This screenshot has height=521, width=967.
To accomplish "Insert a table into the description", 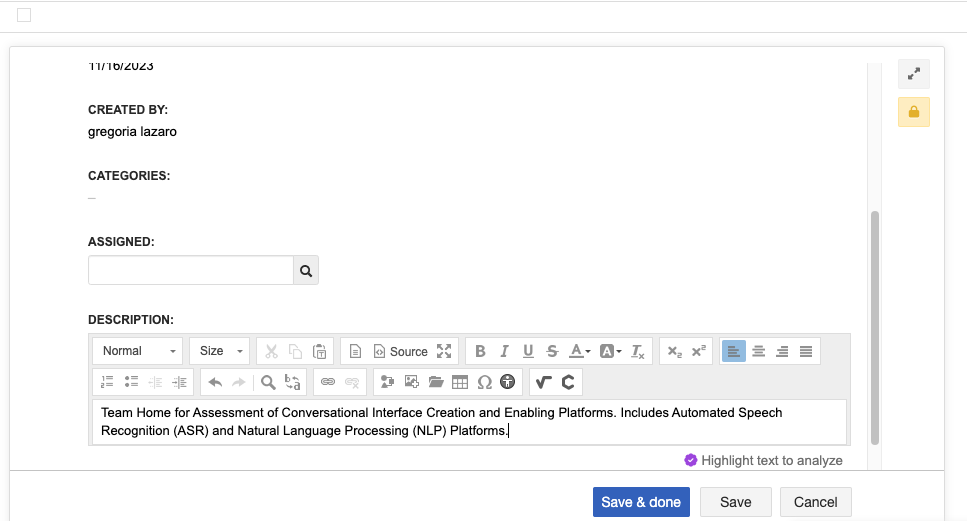I will click(x=460, y=382).
